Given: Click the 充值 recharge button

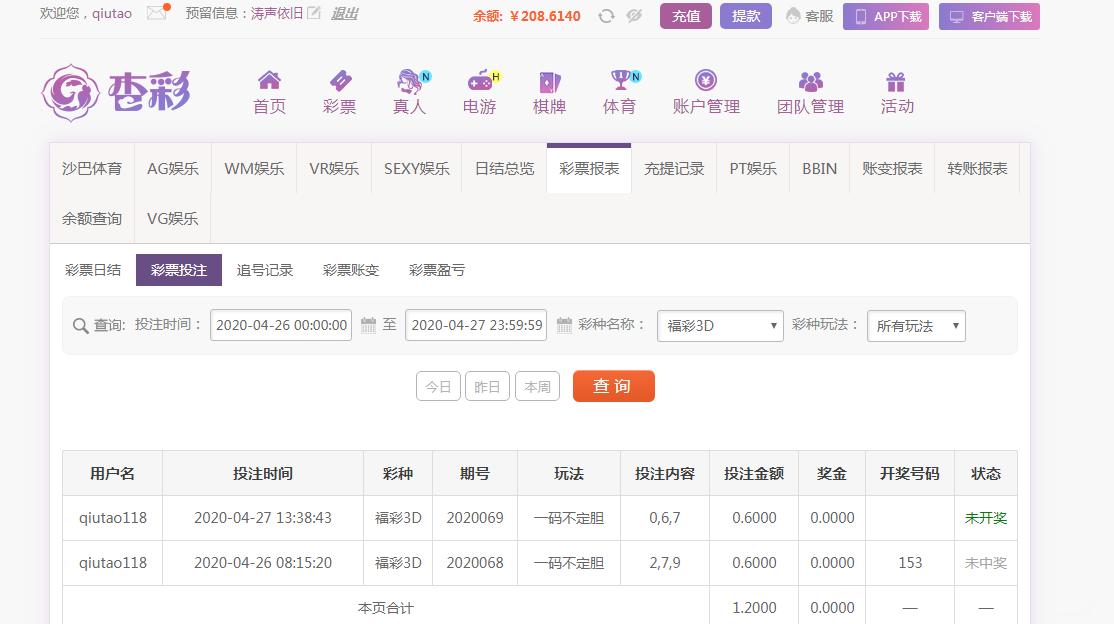Looking at the screenshot, I should (686, 16).
